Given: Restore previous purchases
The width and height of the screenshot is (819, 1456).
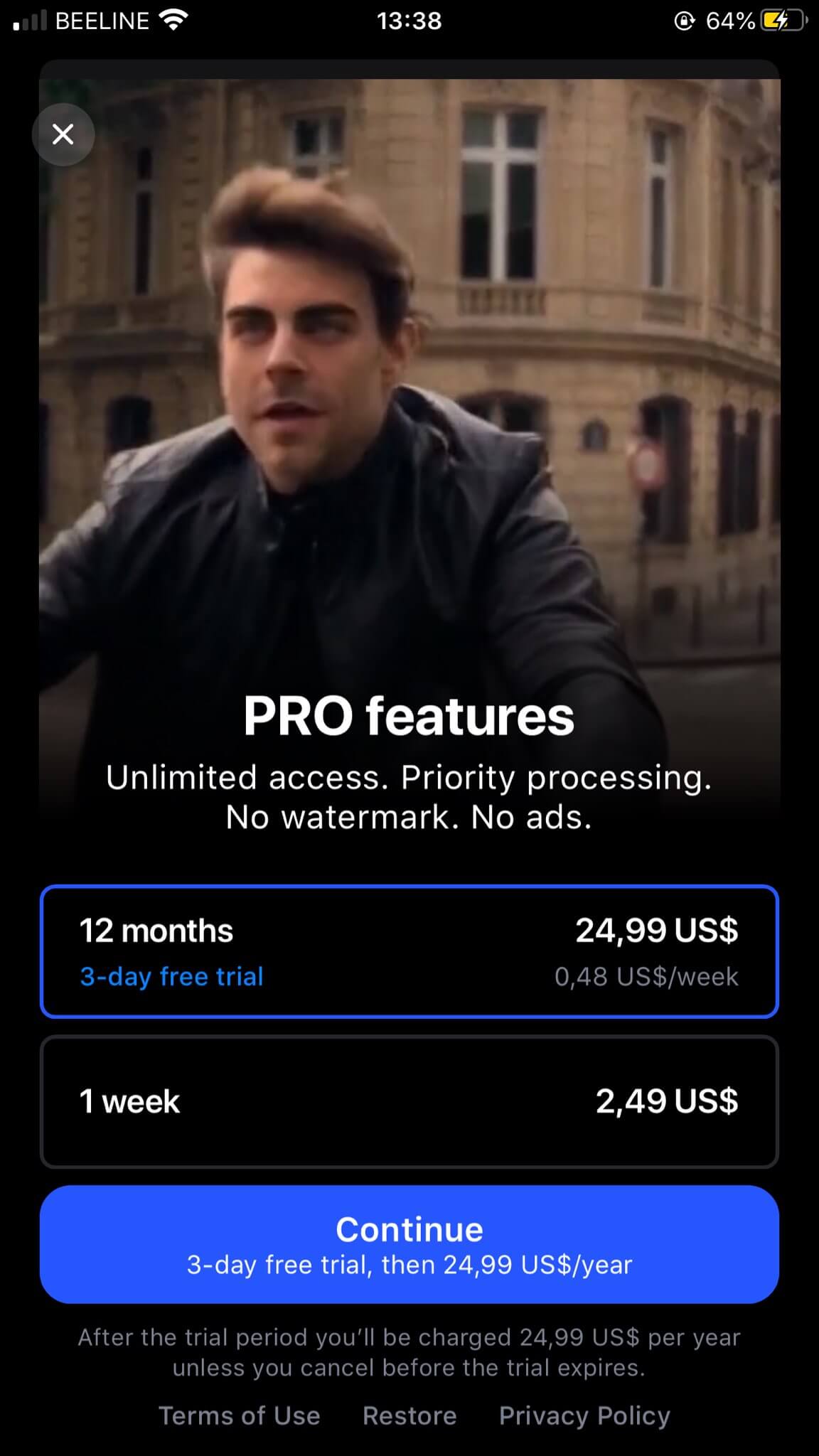Looking at the screenshot, I should (x=409, y=1415).
